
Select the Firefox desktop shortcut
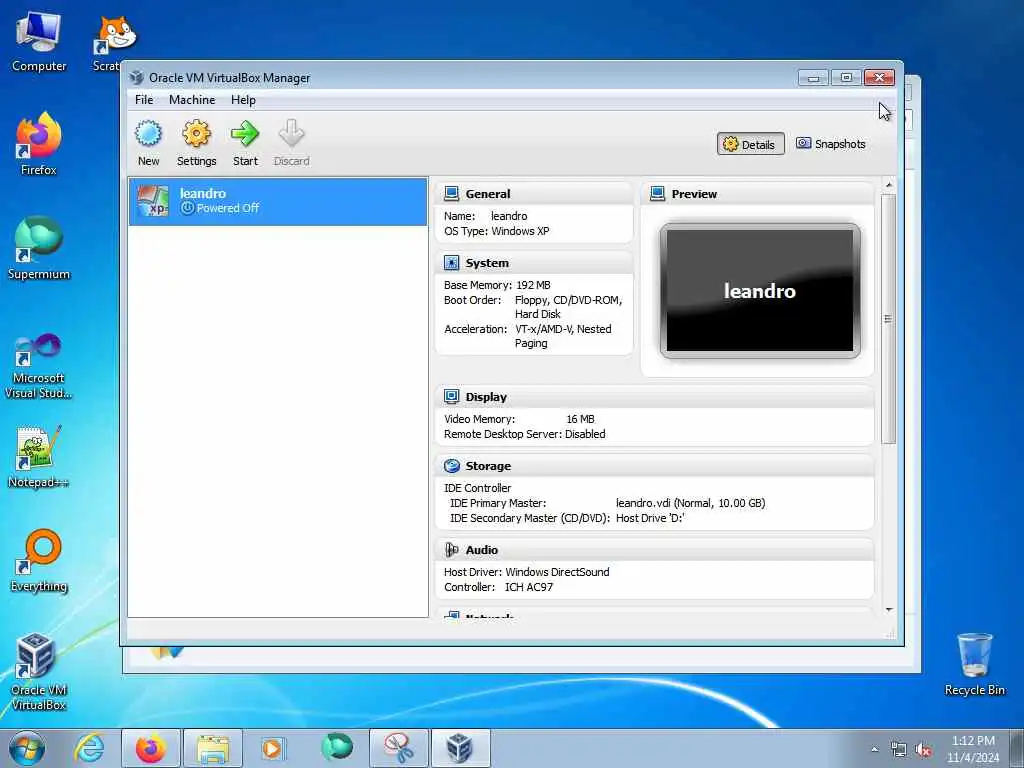pos(39,144)
